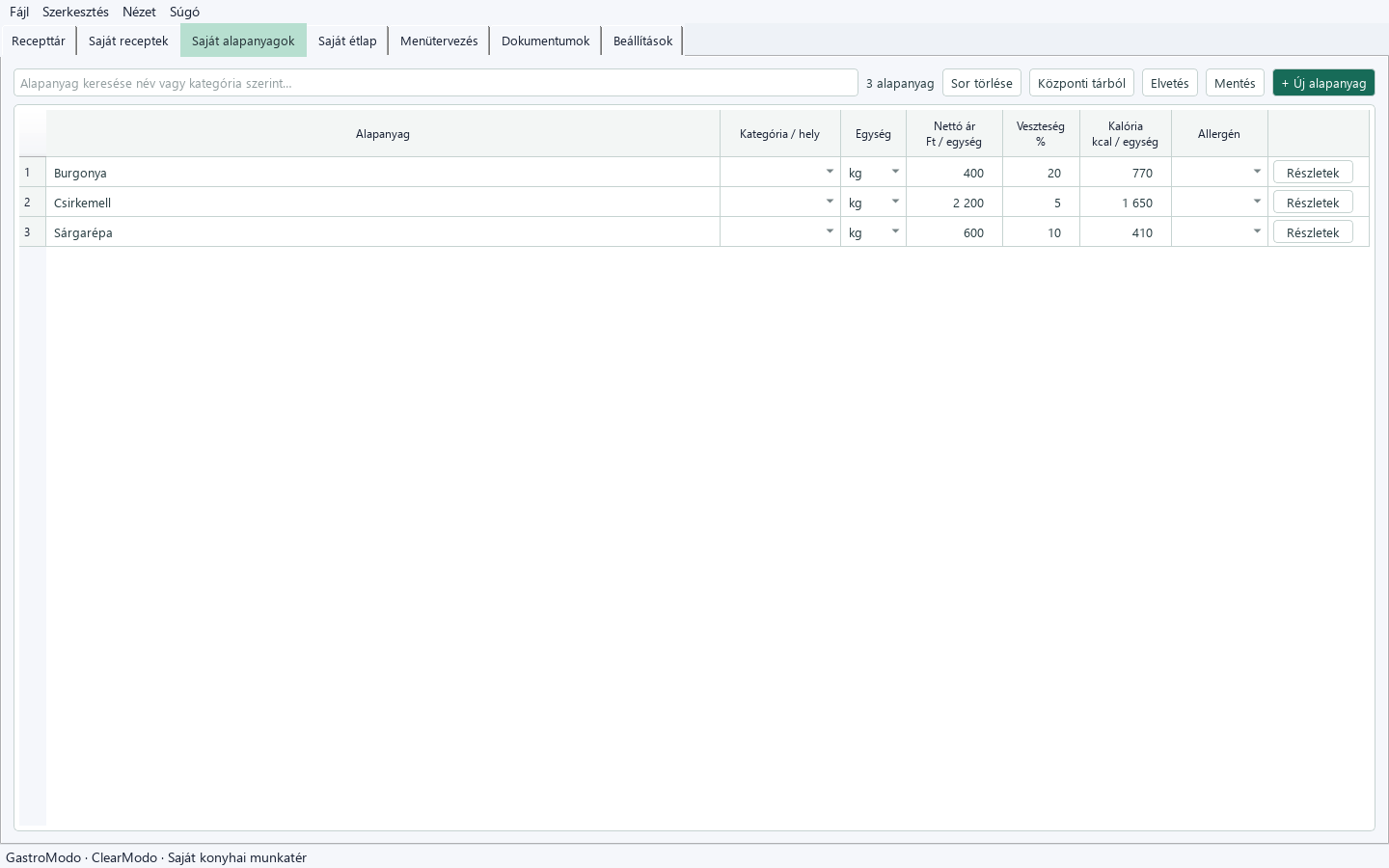Click the 2 200 net price cell

954,203
